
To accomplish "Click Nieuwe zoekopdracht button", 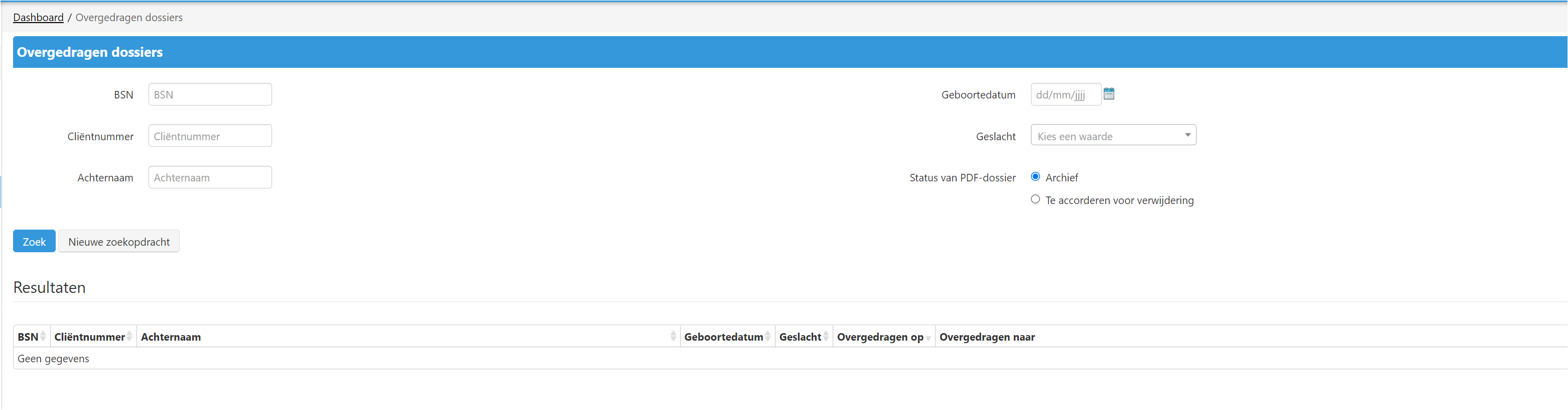I will tap(118, 241).
